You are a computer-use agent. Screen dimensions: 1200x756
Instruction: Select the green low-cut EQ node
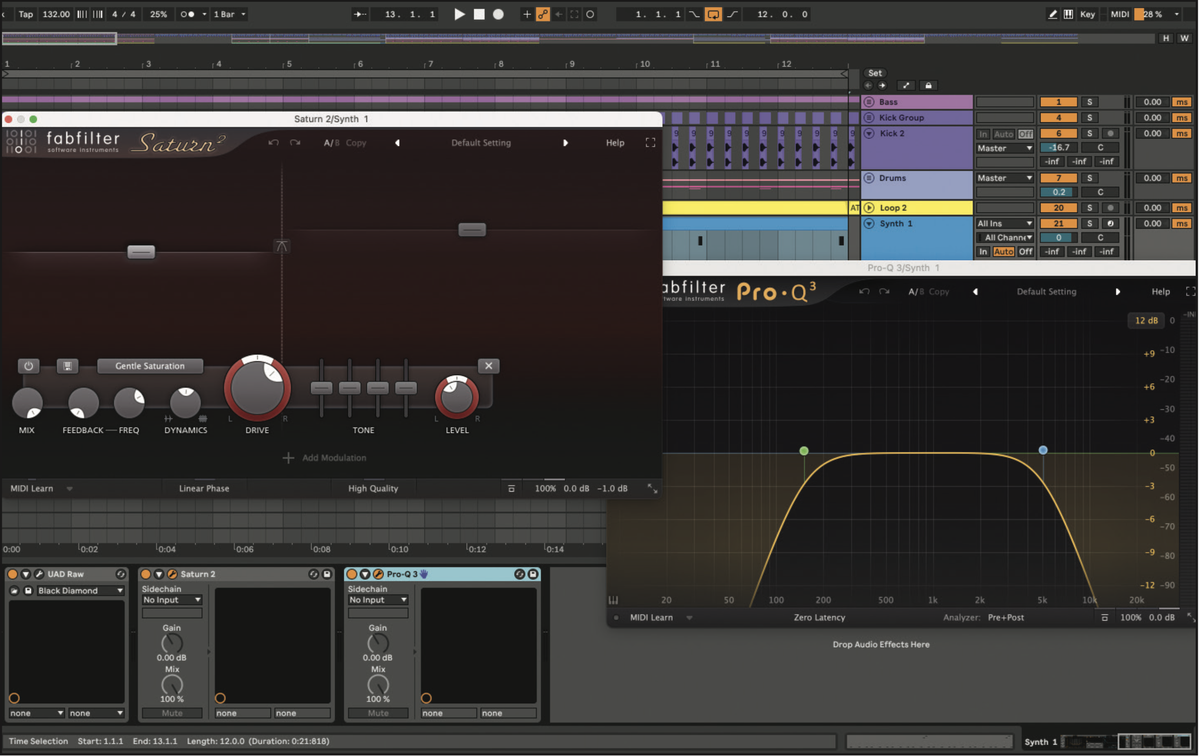point(804,451)
